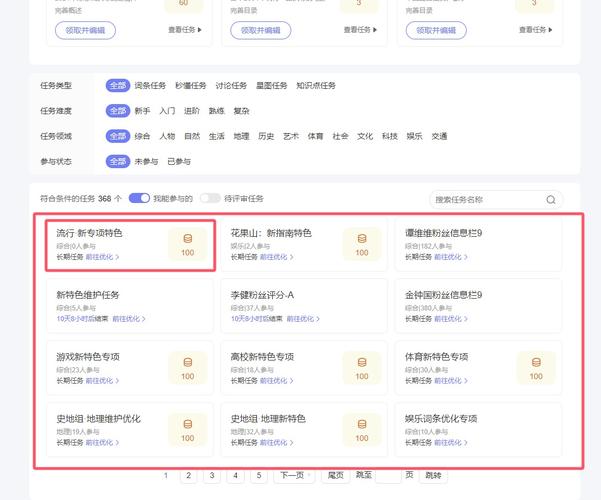This screenshot has height=500, width=601.
Task: Select the 综合 domain filter
Action: [142, 136]
